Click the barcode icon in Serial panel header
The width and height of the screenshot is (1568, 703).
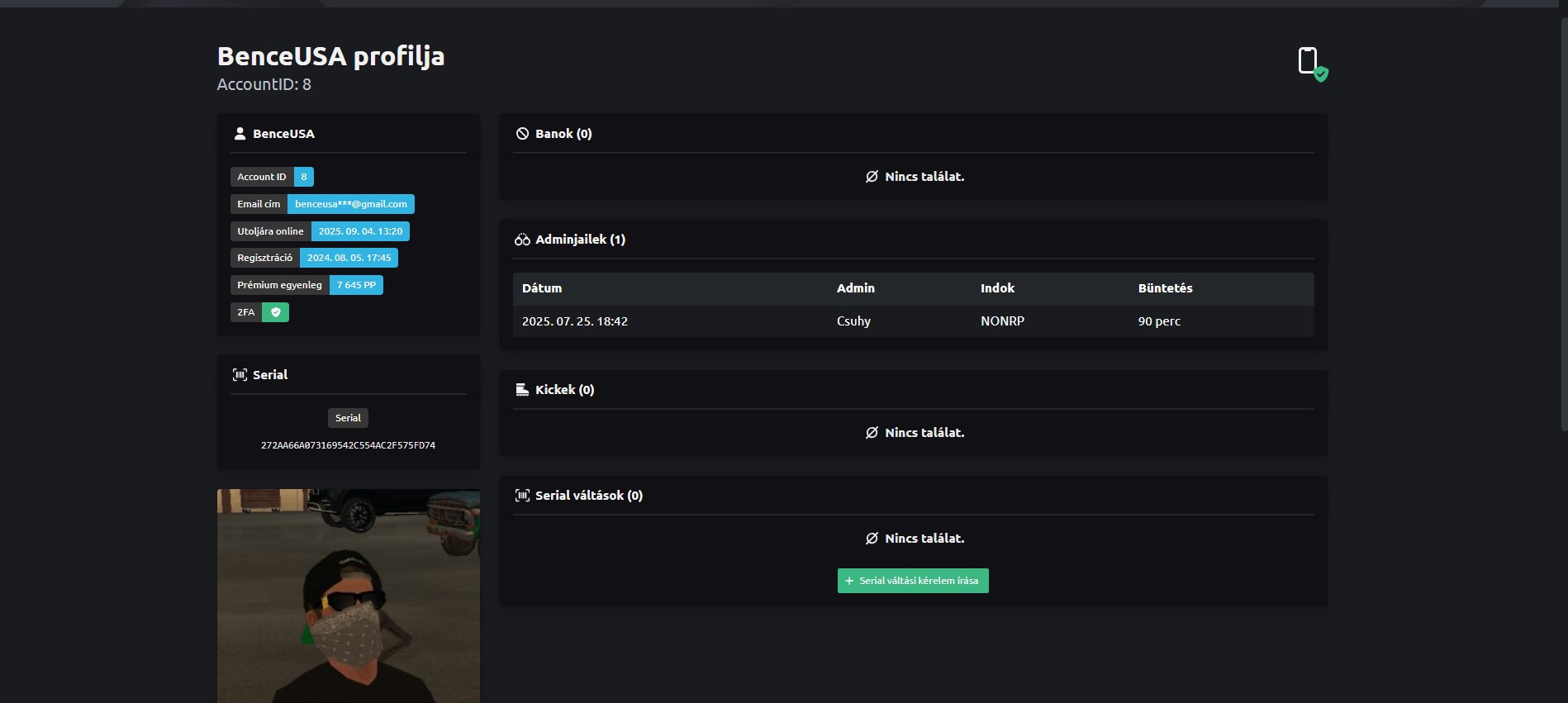pos(240,375)
